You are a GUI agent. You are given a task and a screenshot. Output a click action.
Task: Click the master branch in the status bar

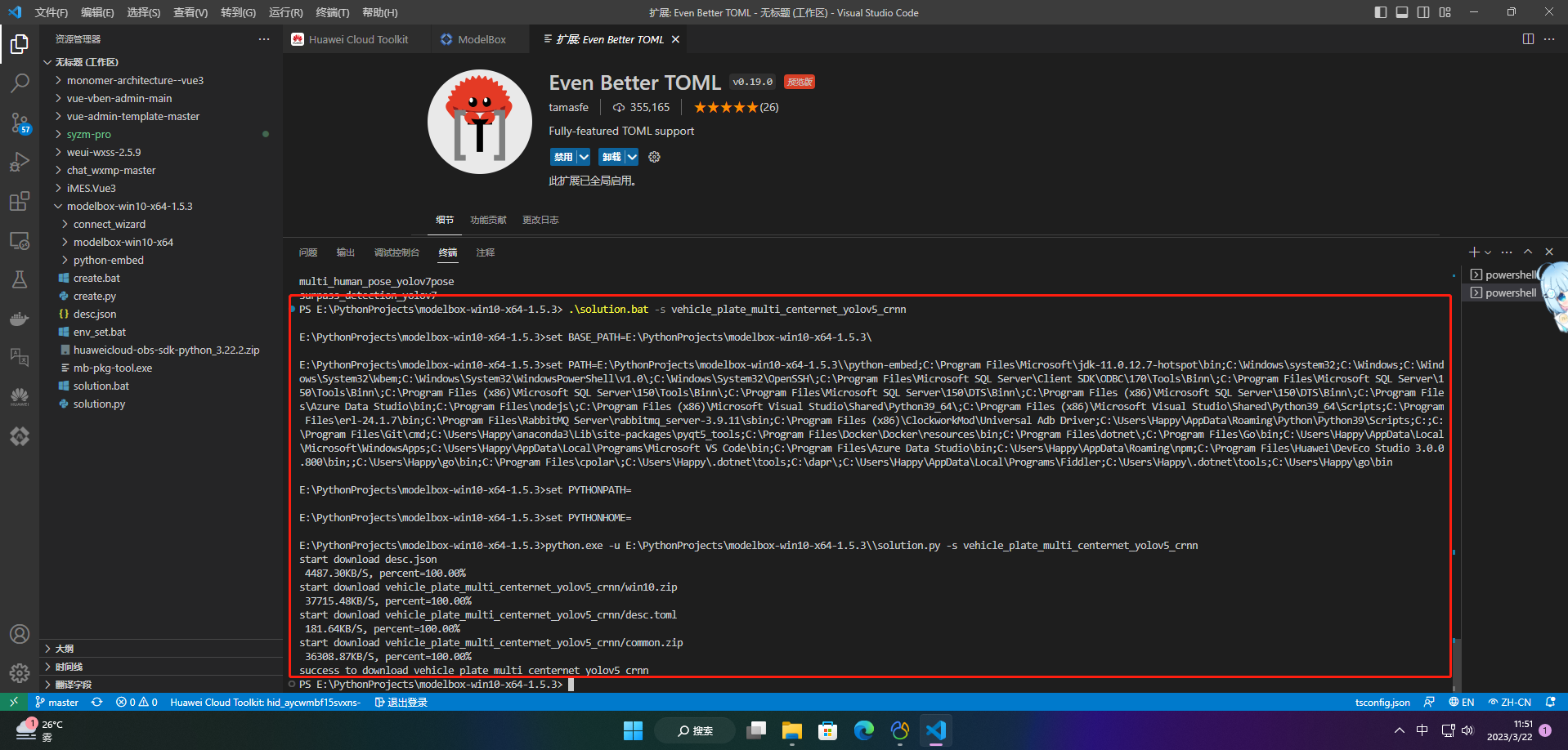coord(56,702)
